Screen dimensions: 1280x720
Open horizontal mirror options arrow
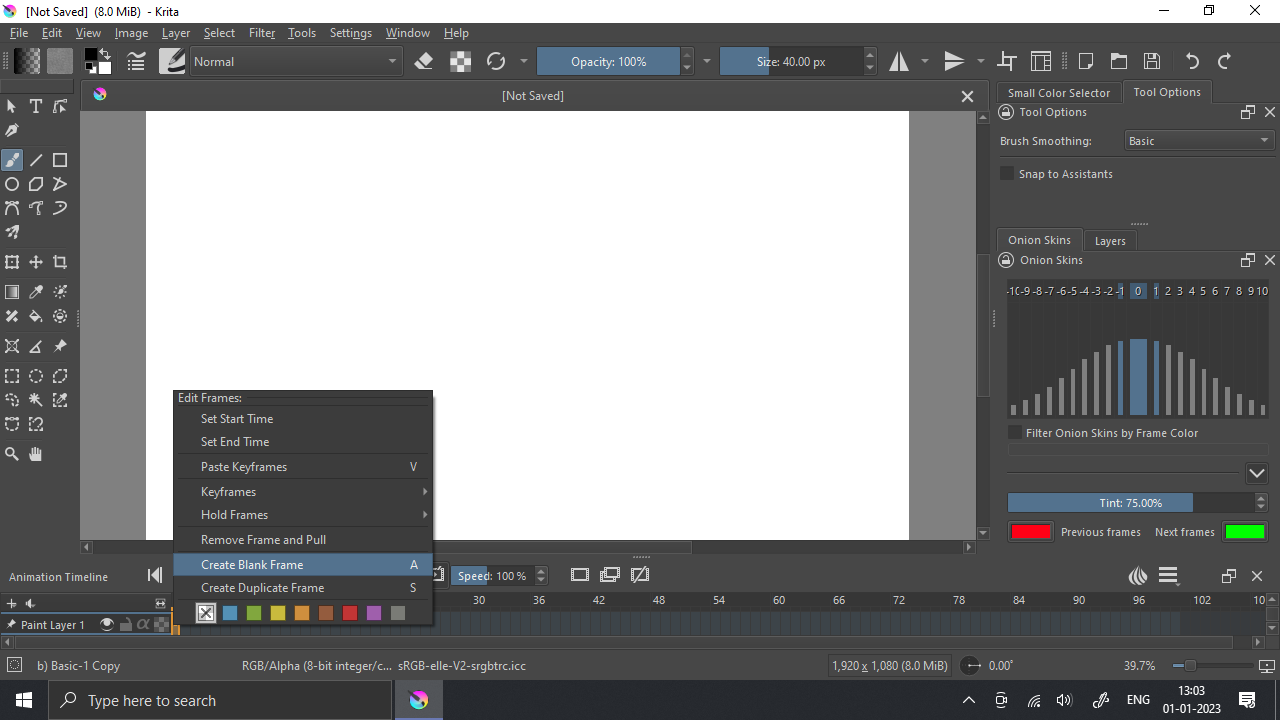pyautogui.click(x=924, y=61)
